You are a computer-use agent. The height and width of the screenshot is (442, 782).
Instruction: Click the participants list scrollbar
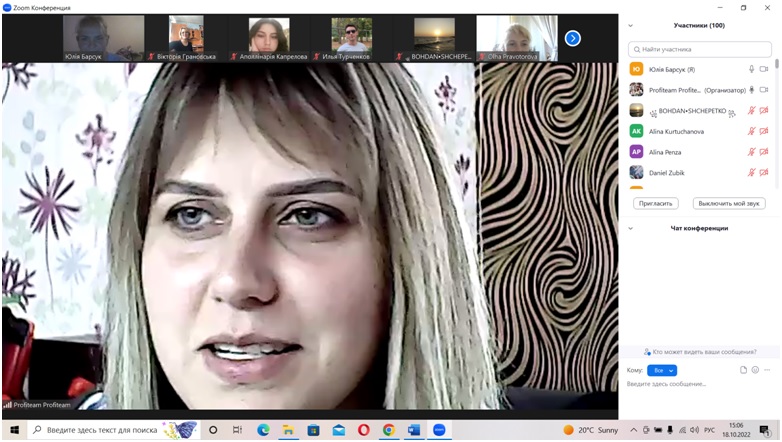coord(777,64)
